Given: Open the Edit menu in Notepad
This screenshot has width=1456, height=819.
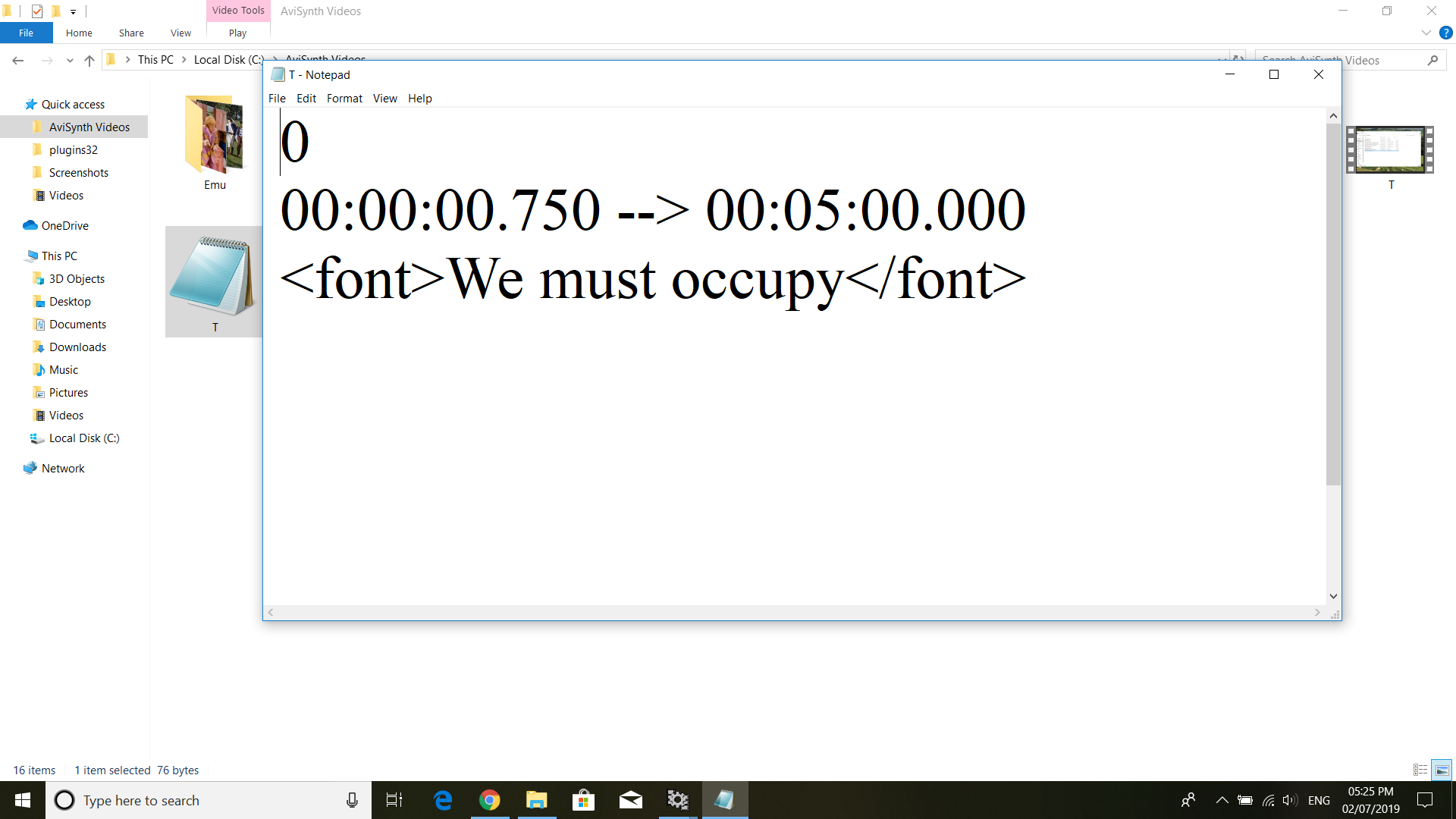Looking at the screenshot, I should (x=306, y=99).
